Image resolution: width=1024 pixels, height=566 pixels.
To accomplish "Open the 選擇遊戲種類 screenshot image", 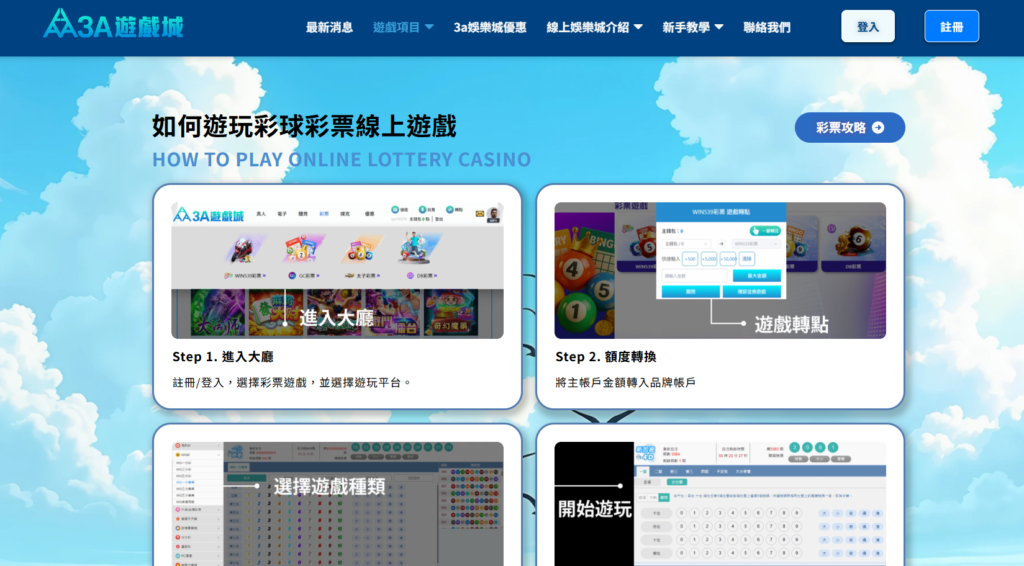I will point(337,504).
